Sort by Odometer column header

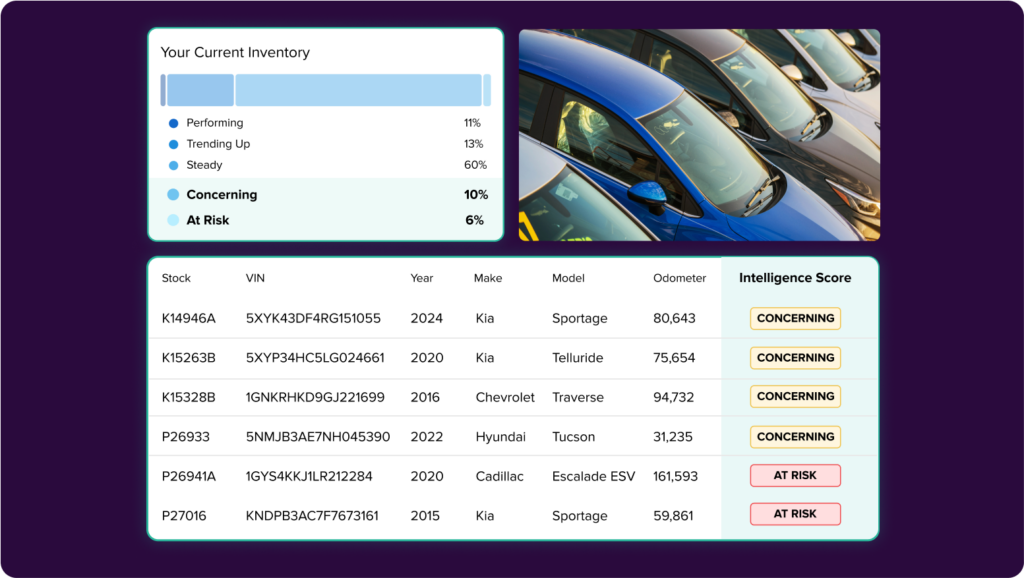(x=679, y=278)
